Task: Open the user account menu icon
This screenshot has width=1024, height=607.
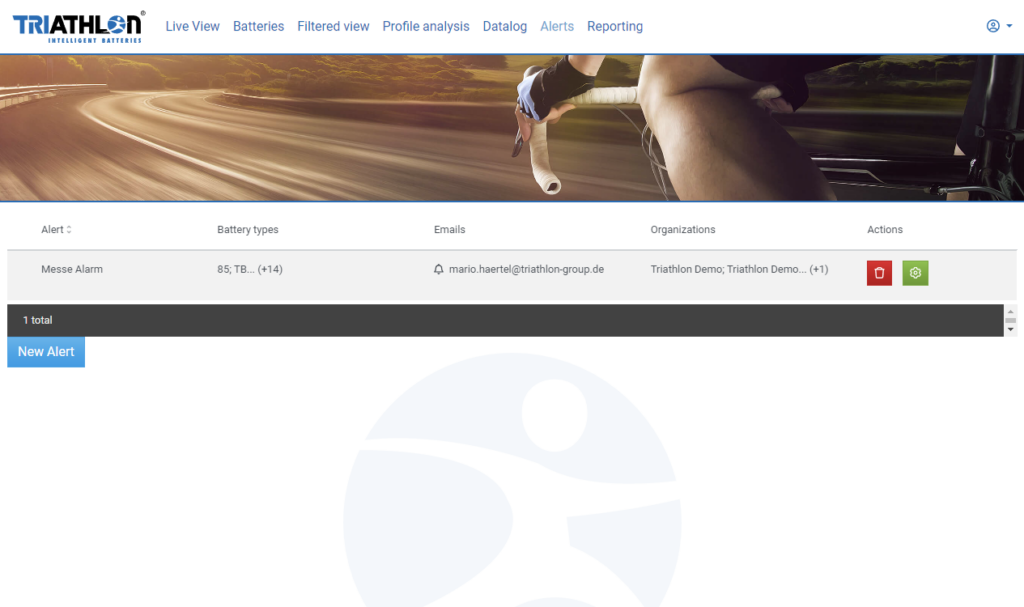Action: (999, 26)
